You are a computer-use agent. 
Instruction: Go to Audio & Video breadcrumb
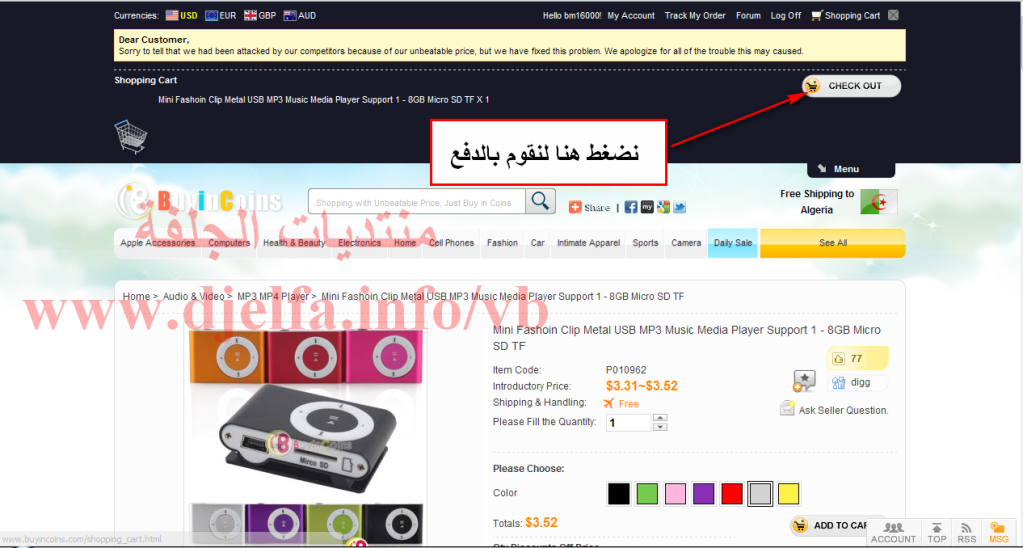coord(194,296)
